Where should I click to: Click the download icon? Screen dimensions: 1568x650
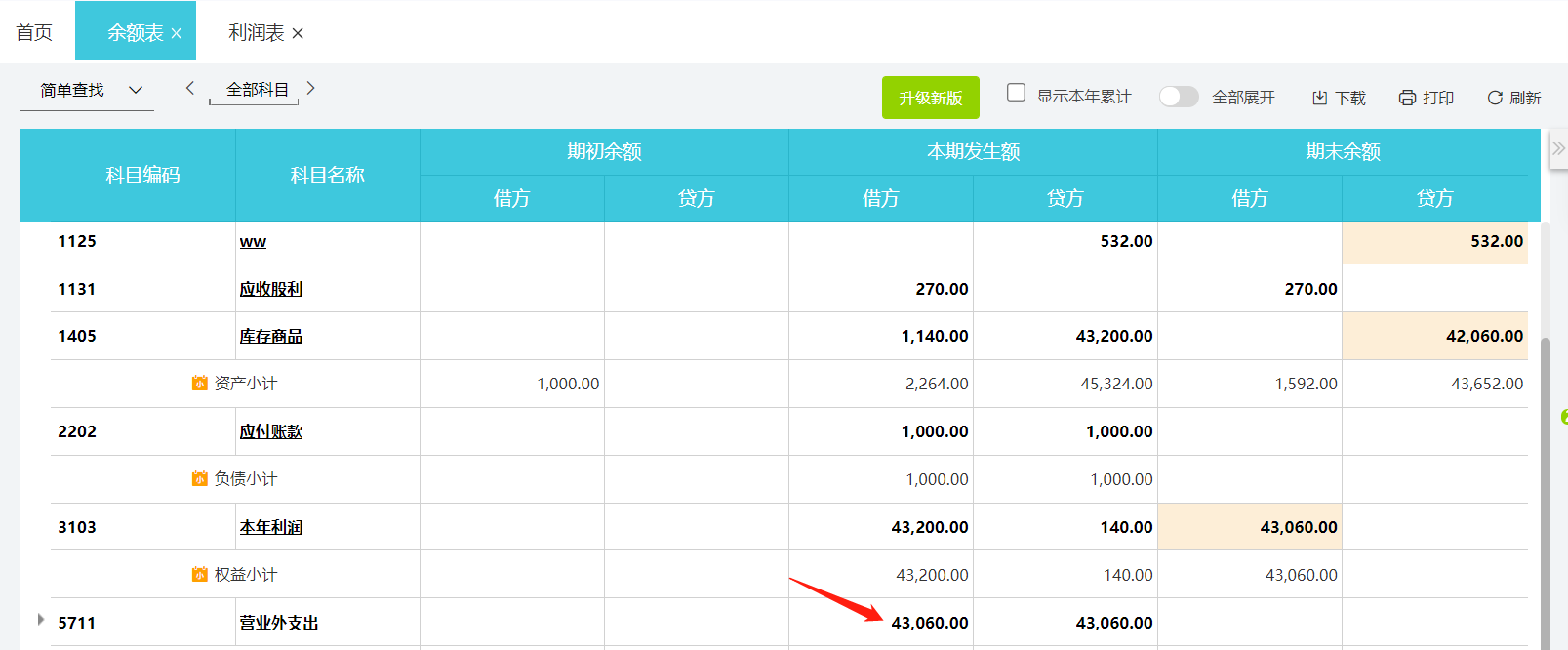click(1319, 98)
